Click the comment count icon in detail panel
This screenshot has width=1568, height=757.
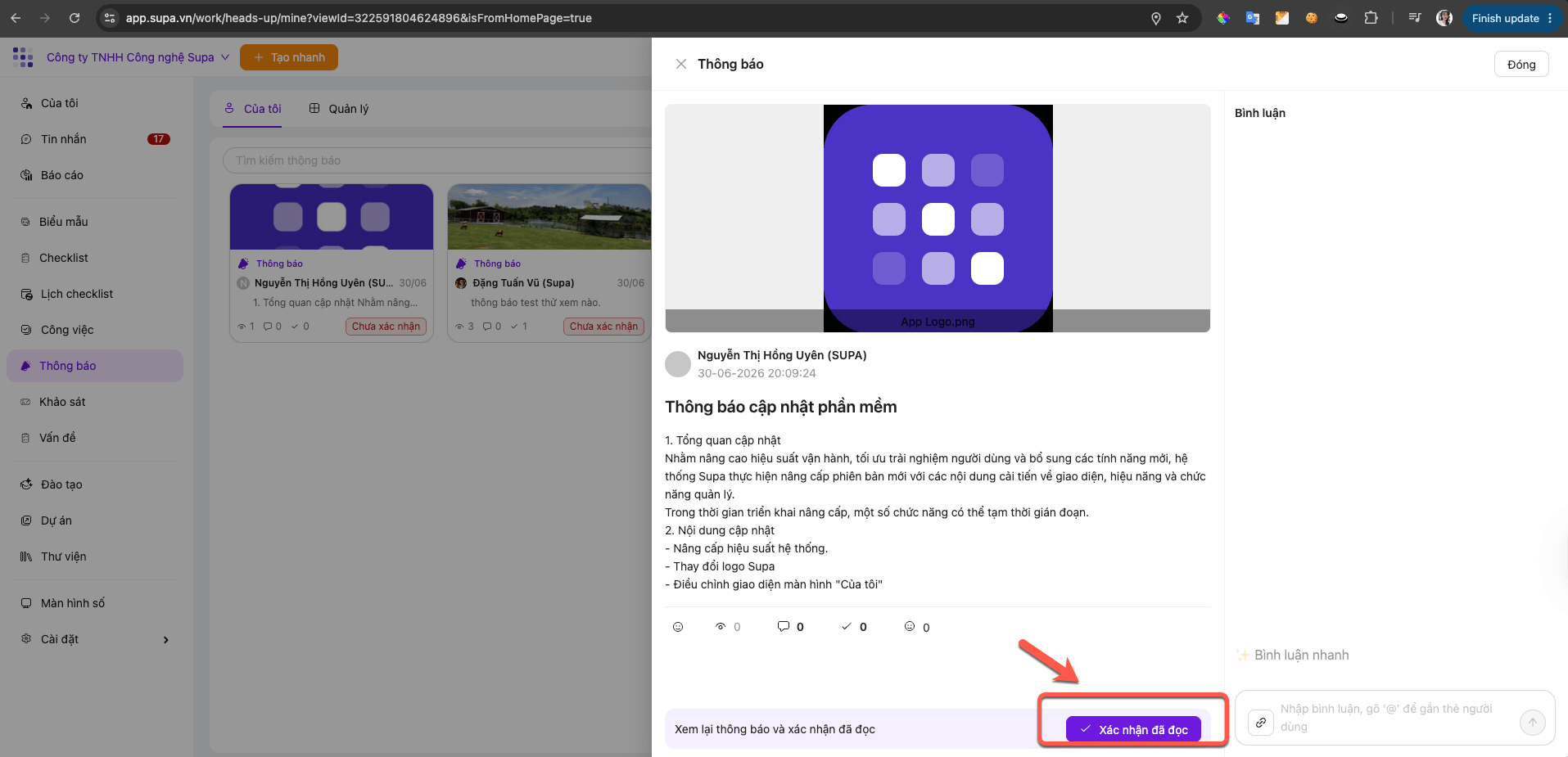pyautogui.click(x=784, y=627)
